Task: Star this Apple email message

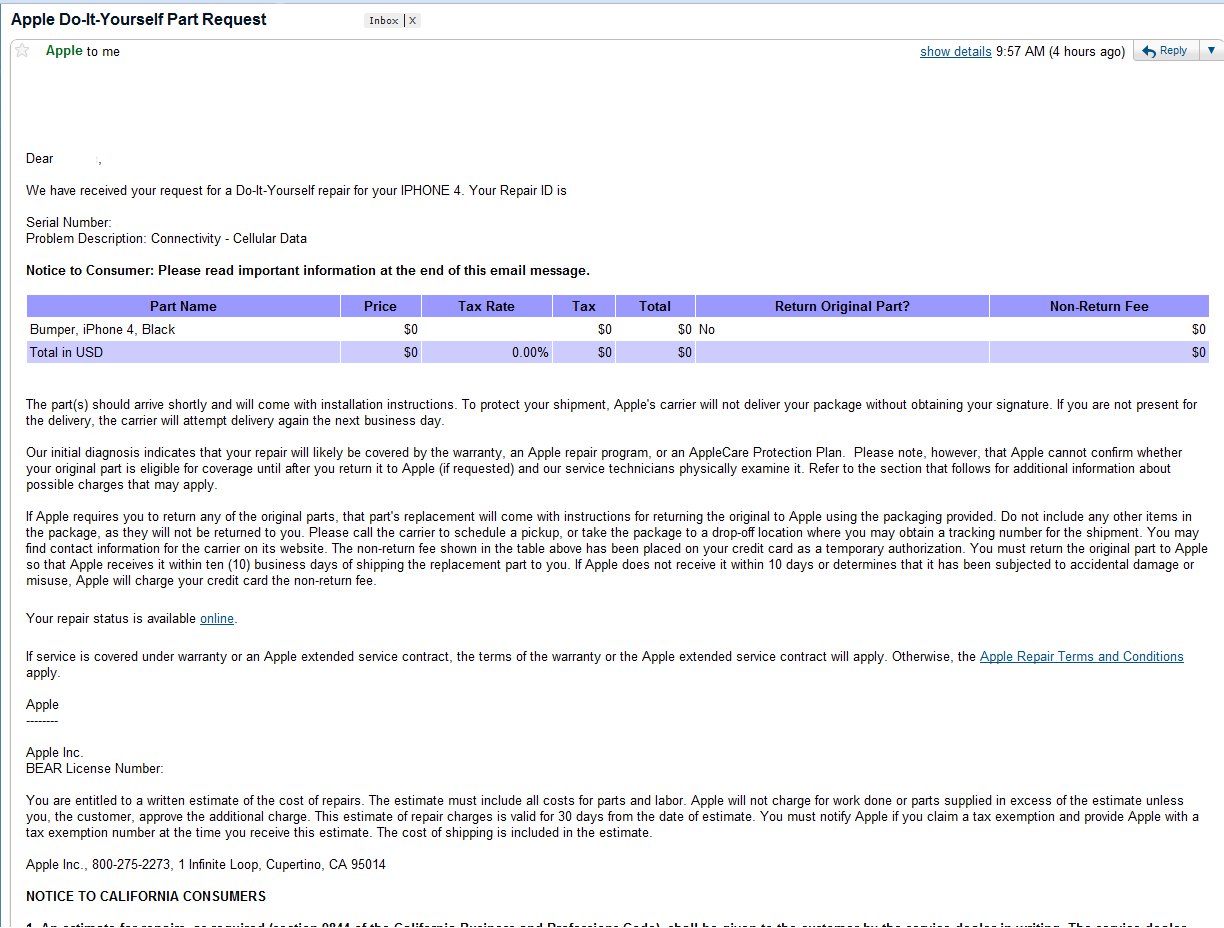Action: (x=21, y=51)
